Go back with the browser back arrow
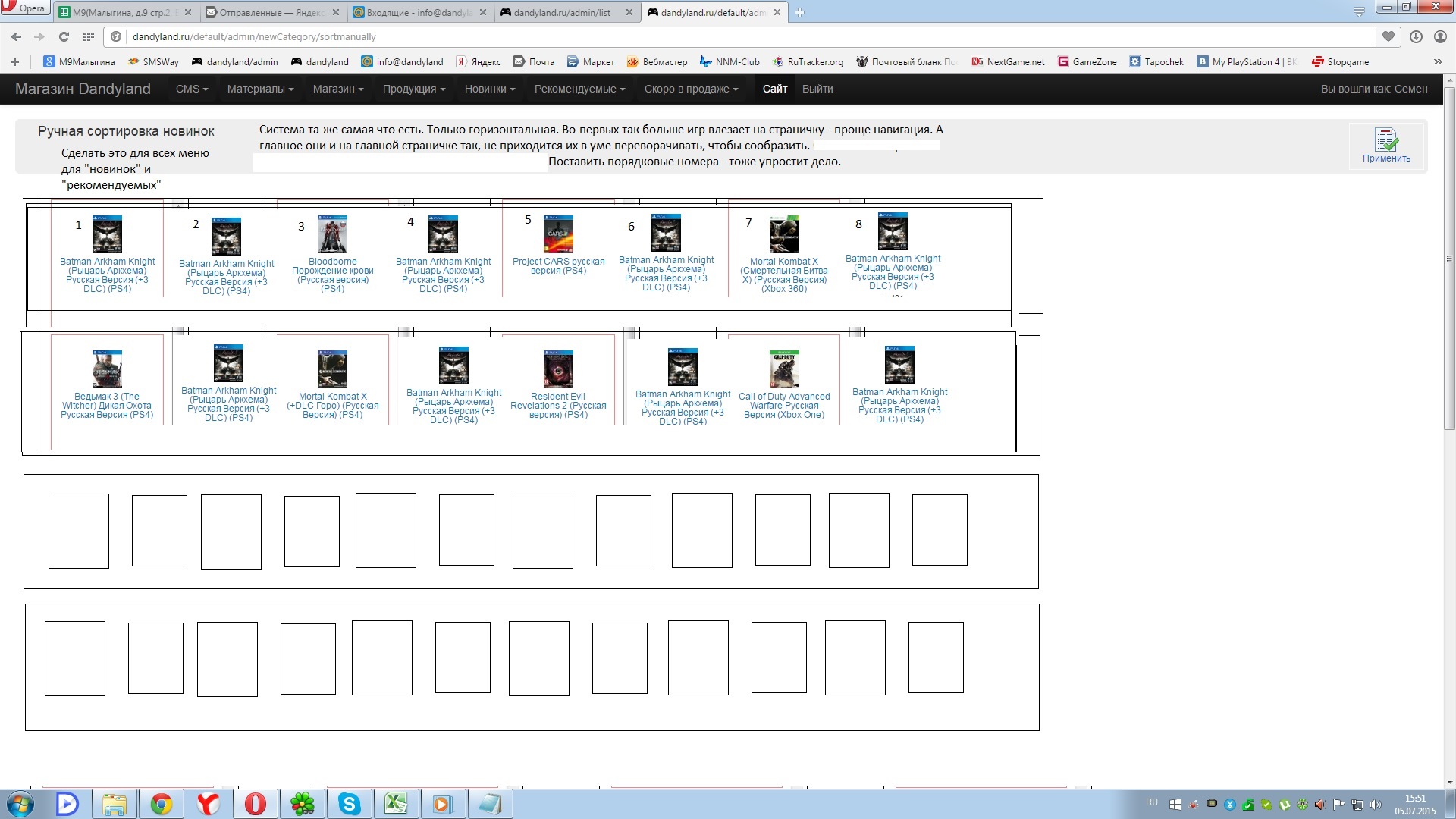 (x=16, y=36)
